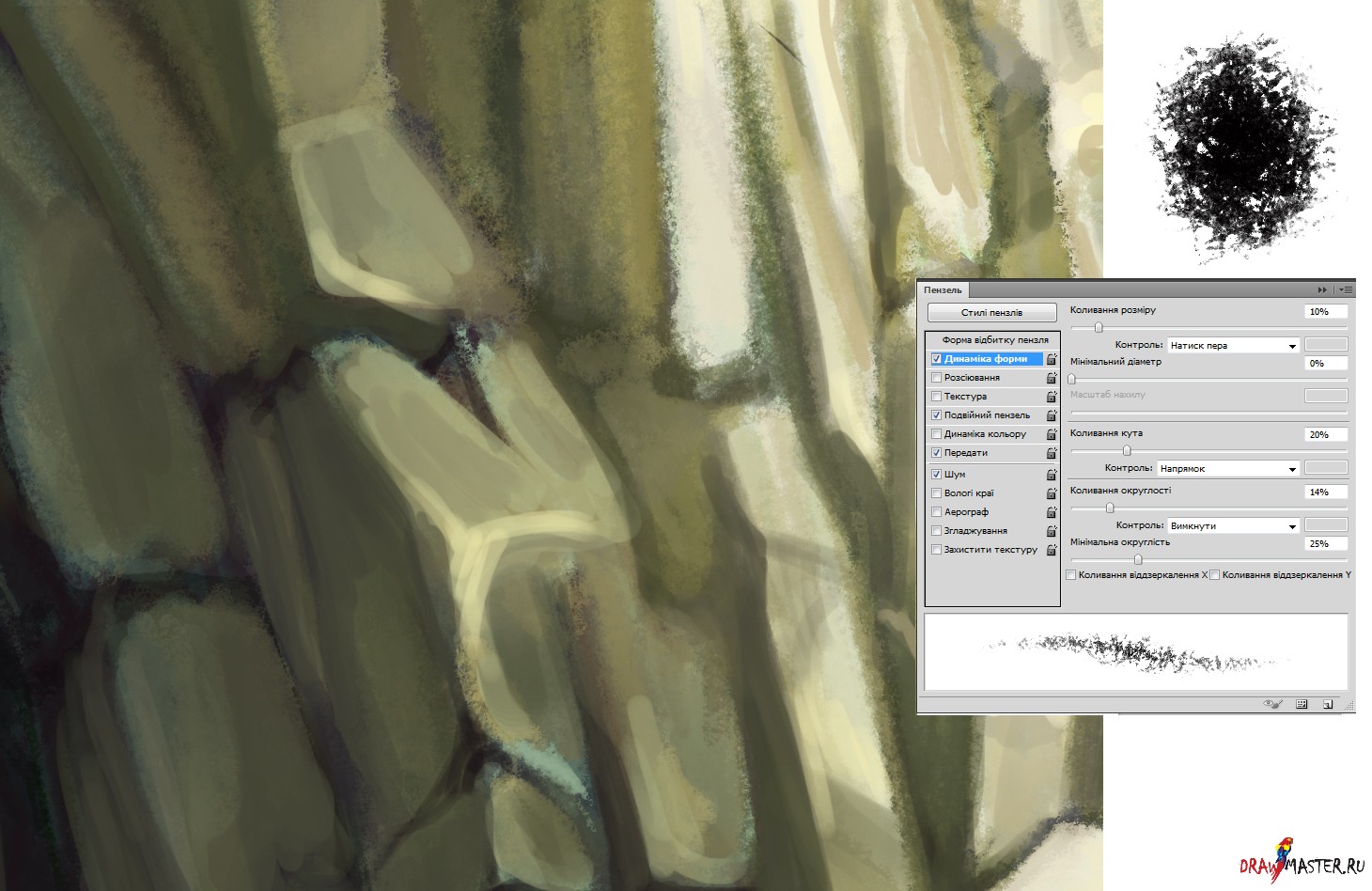
Task: Click the Коливання кута 20% field
Action: click(x=1326, y=434)
